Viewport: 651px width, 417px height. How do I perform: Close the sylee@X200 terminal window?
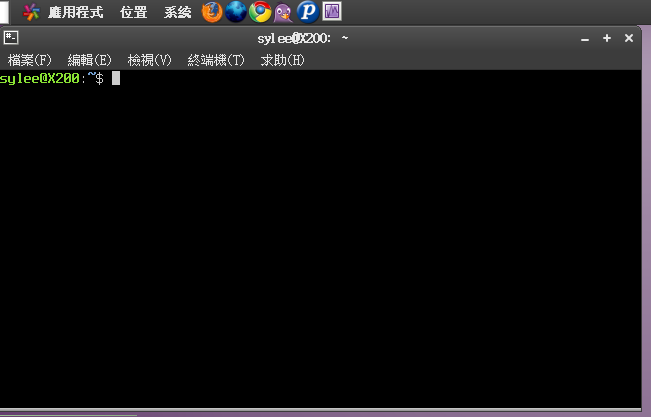click(629, 38)
